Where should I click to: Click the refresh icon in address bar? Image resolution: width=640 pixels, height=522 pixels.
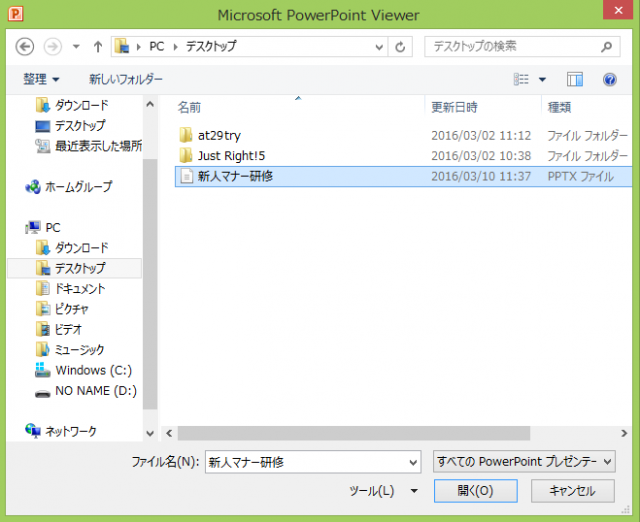coord(401,47)
